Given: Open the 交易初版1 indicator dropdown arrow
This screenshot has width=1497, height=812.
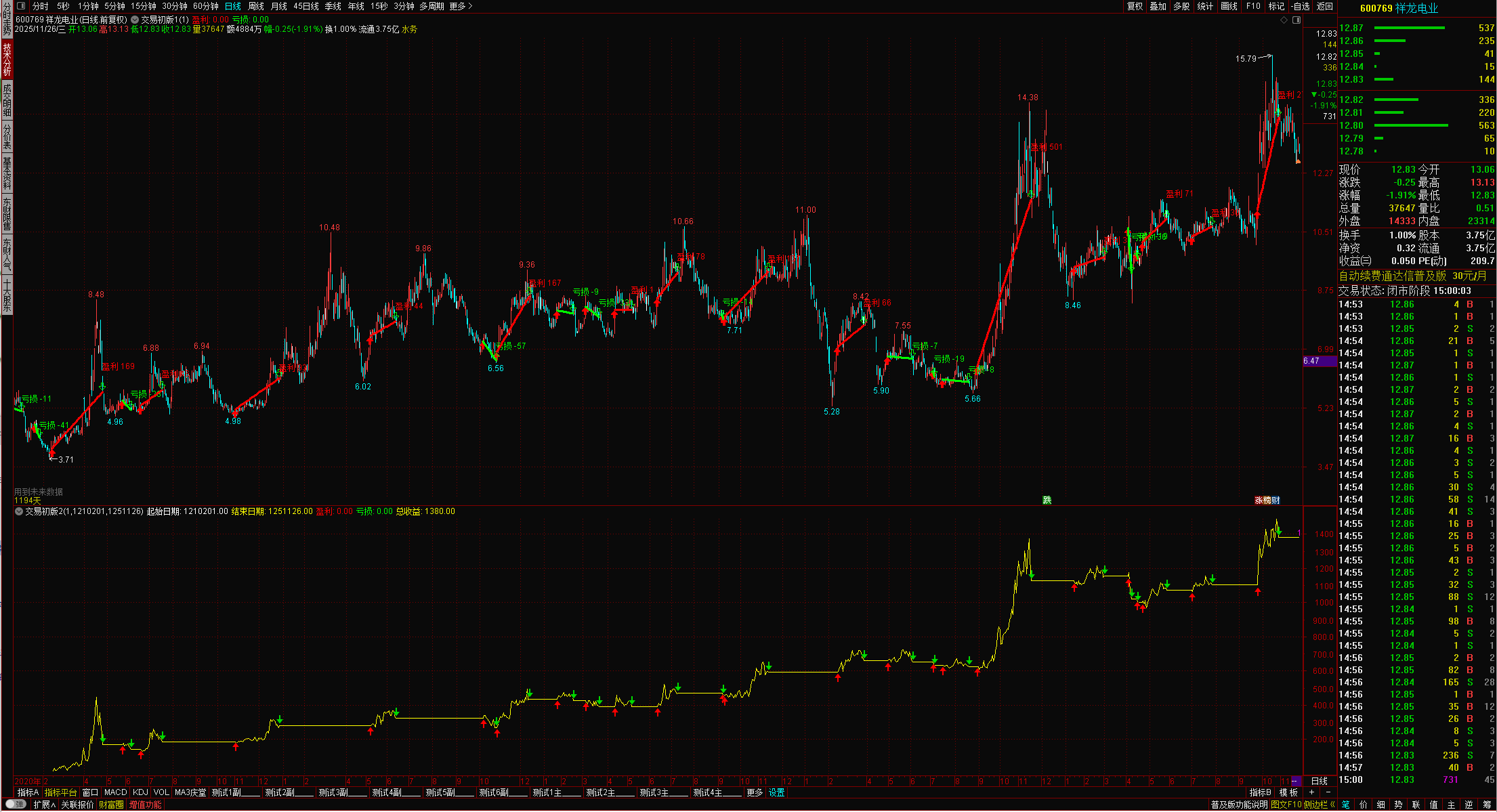Looking at the screenshot, I should coord(135,20).
